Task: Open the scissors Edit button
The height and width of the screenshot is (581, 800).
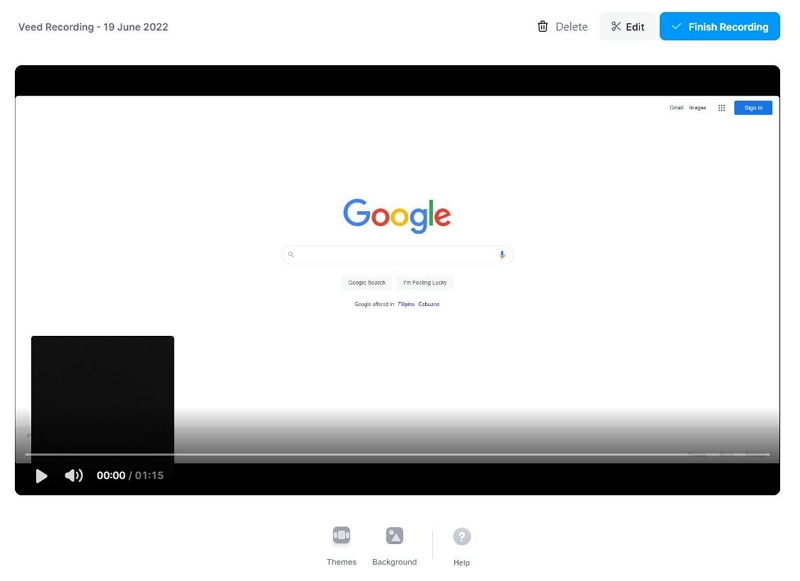Action: coord(628,27)
